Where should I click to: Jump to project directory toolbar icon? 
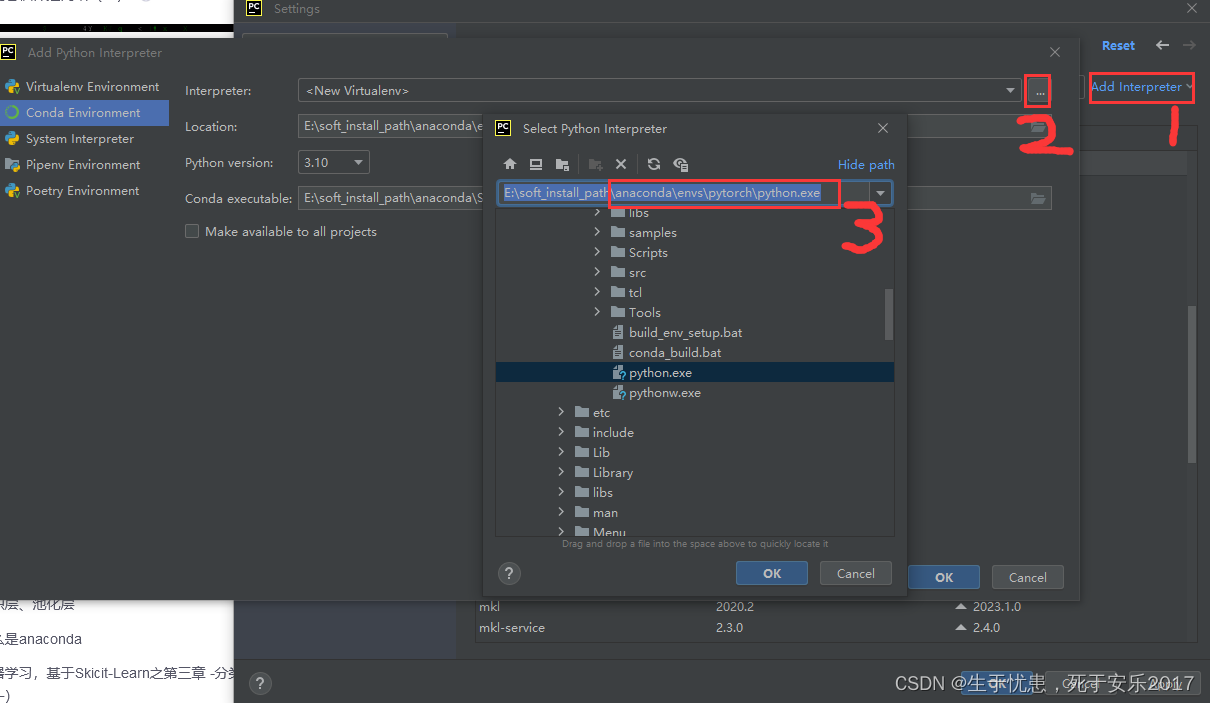pos(562,164)
